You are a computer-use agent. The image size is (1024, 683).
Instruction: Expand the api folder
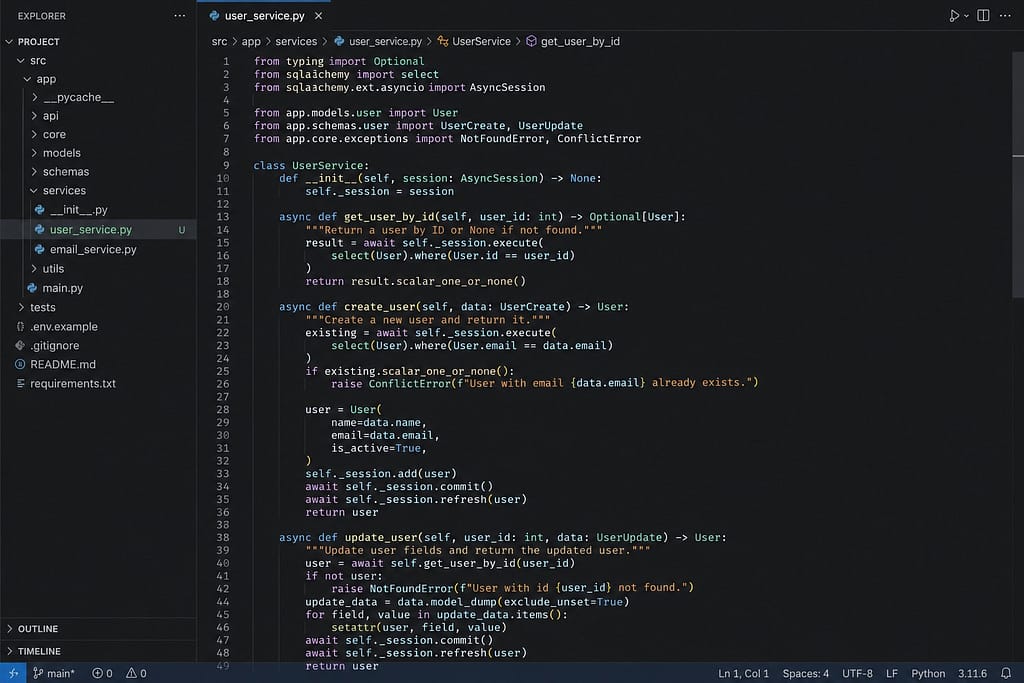pos(35,116)
